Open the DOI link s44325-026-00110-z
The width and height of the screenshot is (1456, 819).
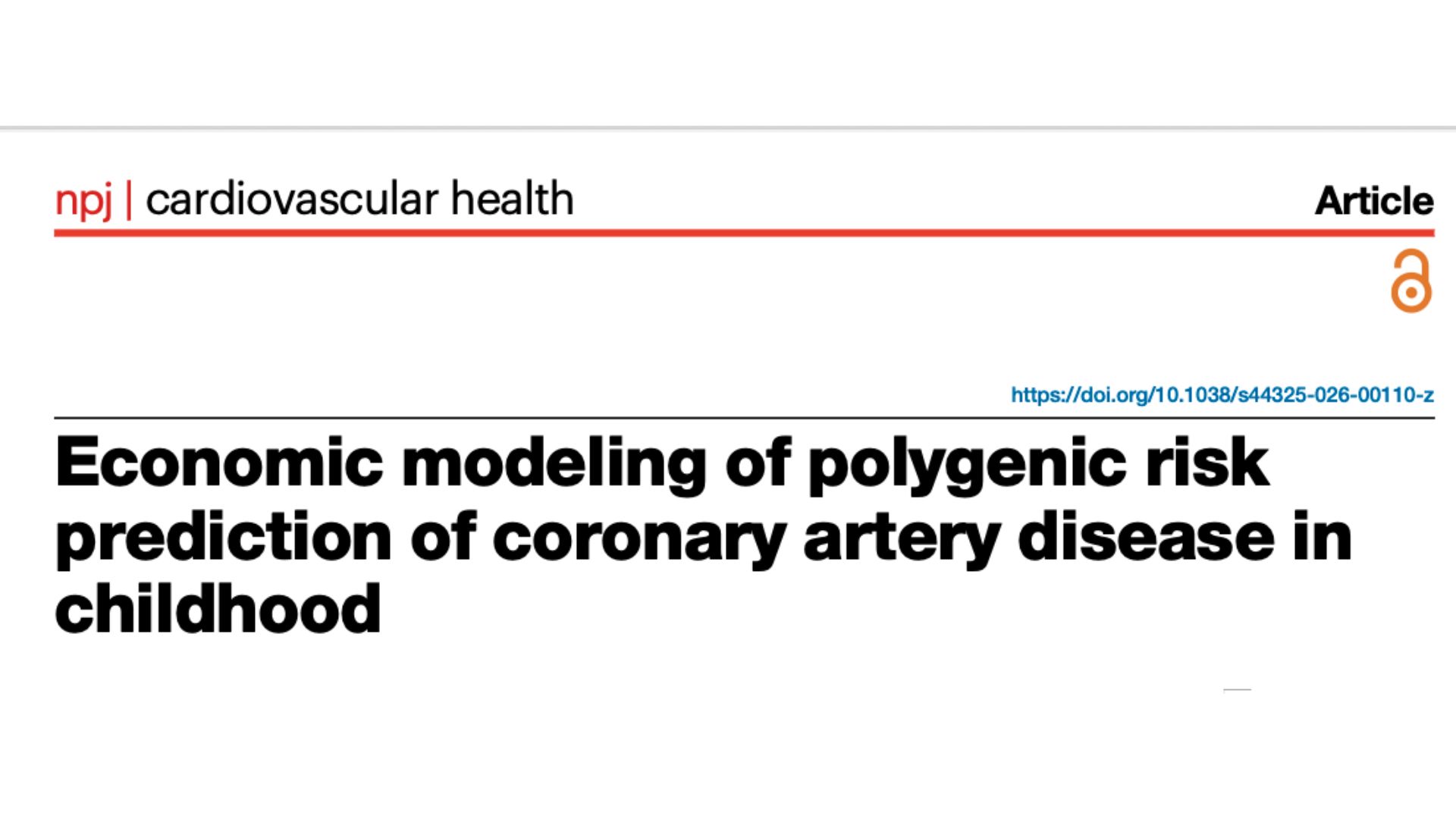pyautogui.click(x=1222, y=394)
